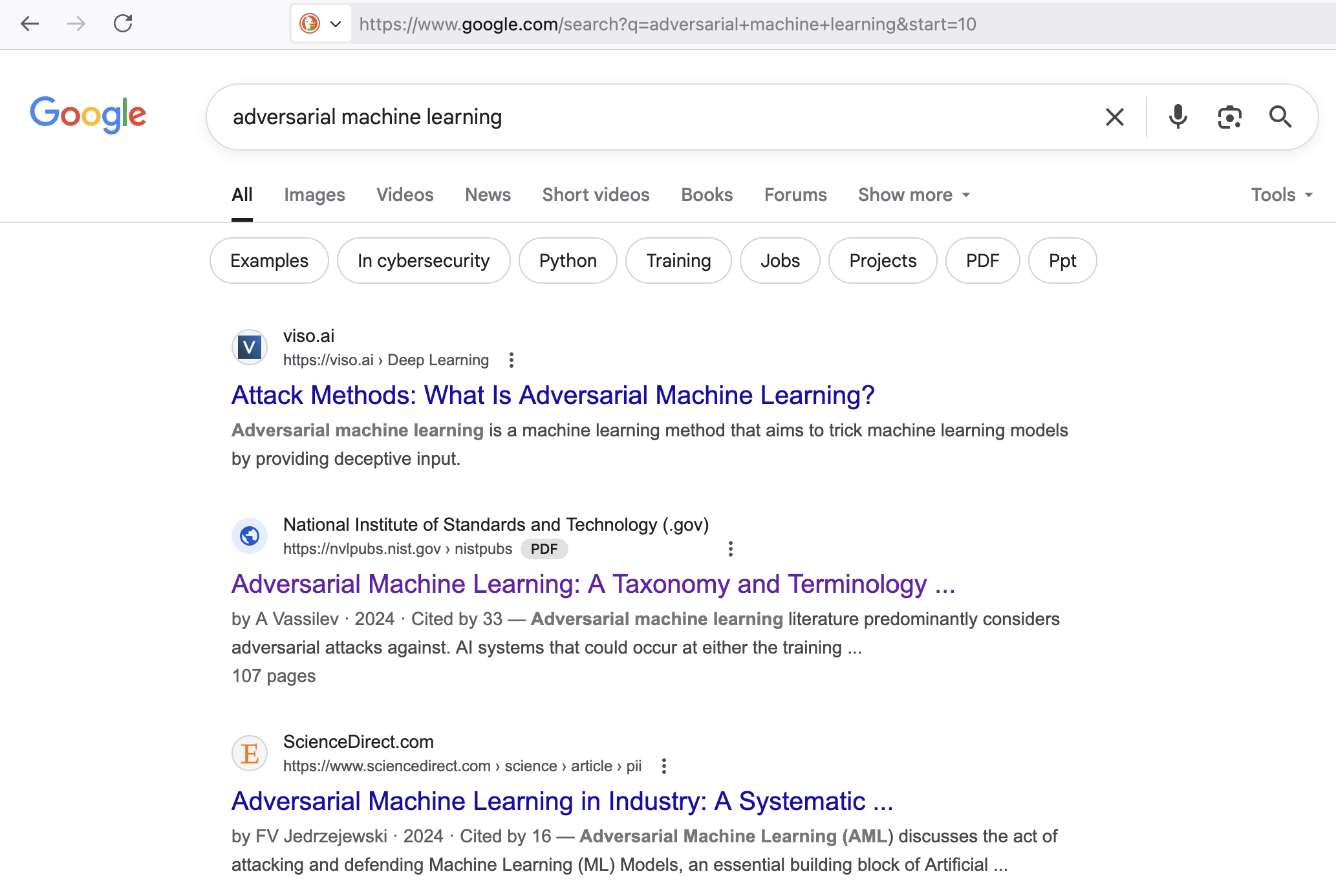Select the All results tab

[242, 195]
